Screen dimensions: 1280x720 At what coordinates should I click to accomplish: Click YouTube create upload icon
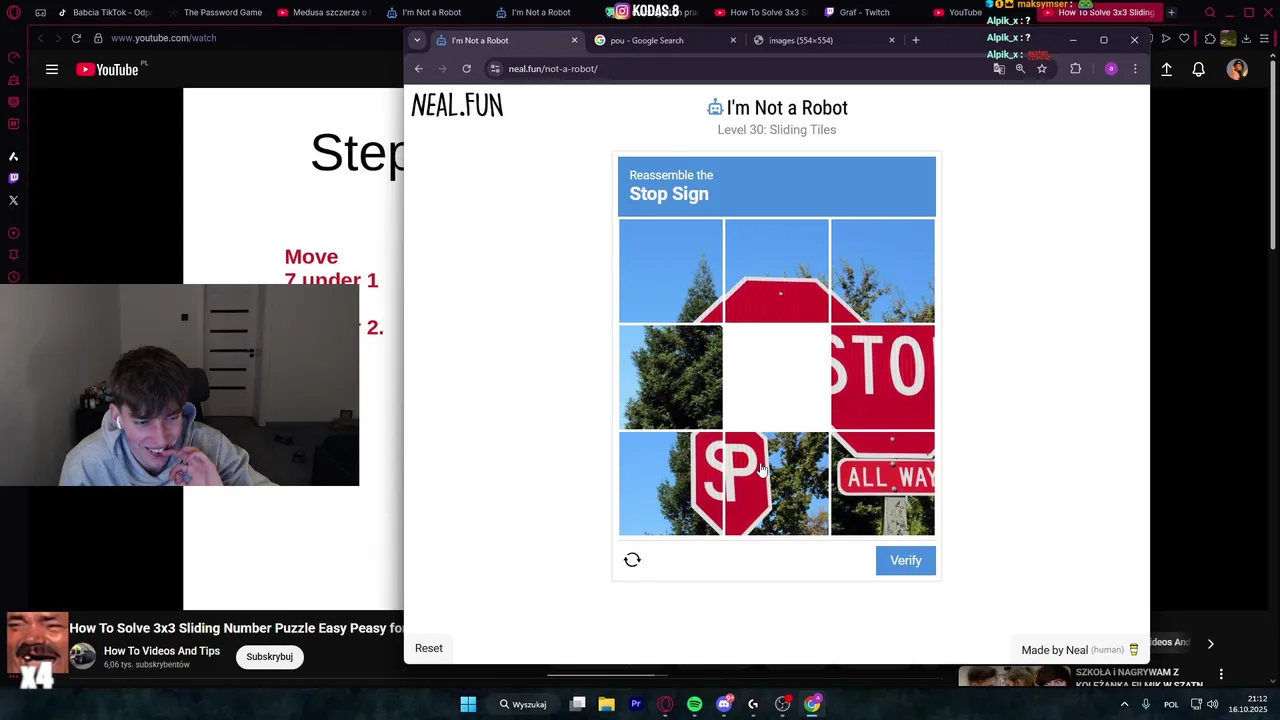[1166, 69]
